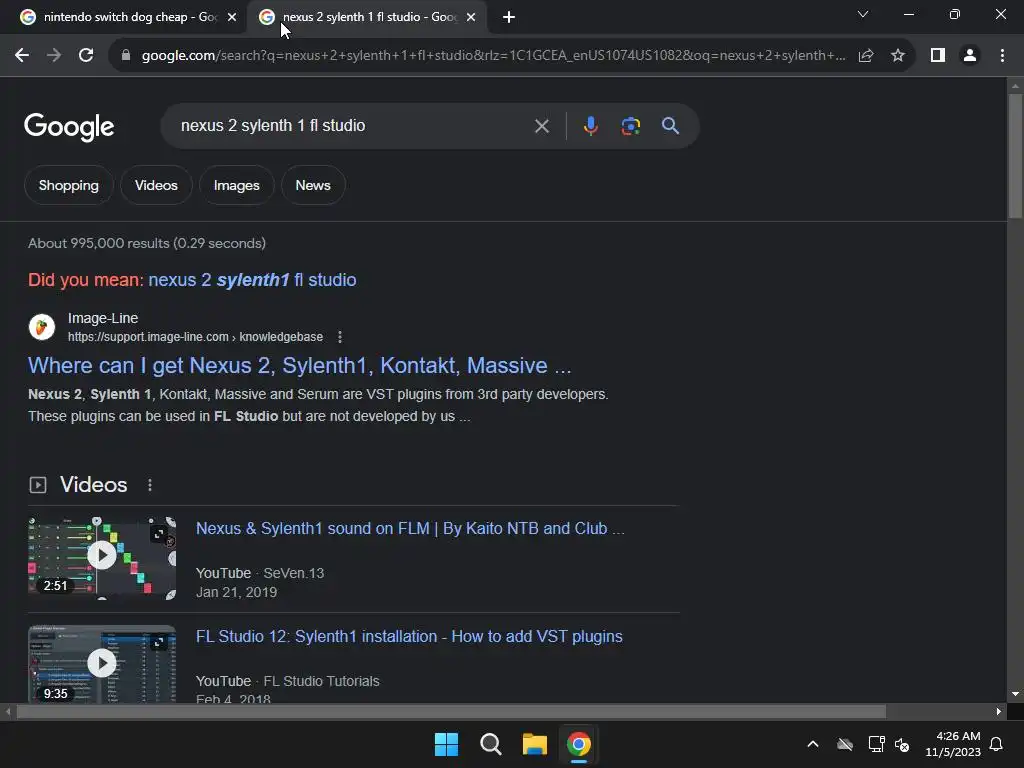Open FL Studio 12 Sylenth1 installation video link

[409, 637]
